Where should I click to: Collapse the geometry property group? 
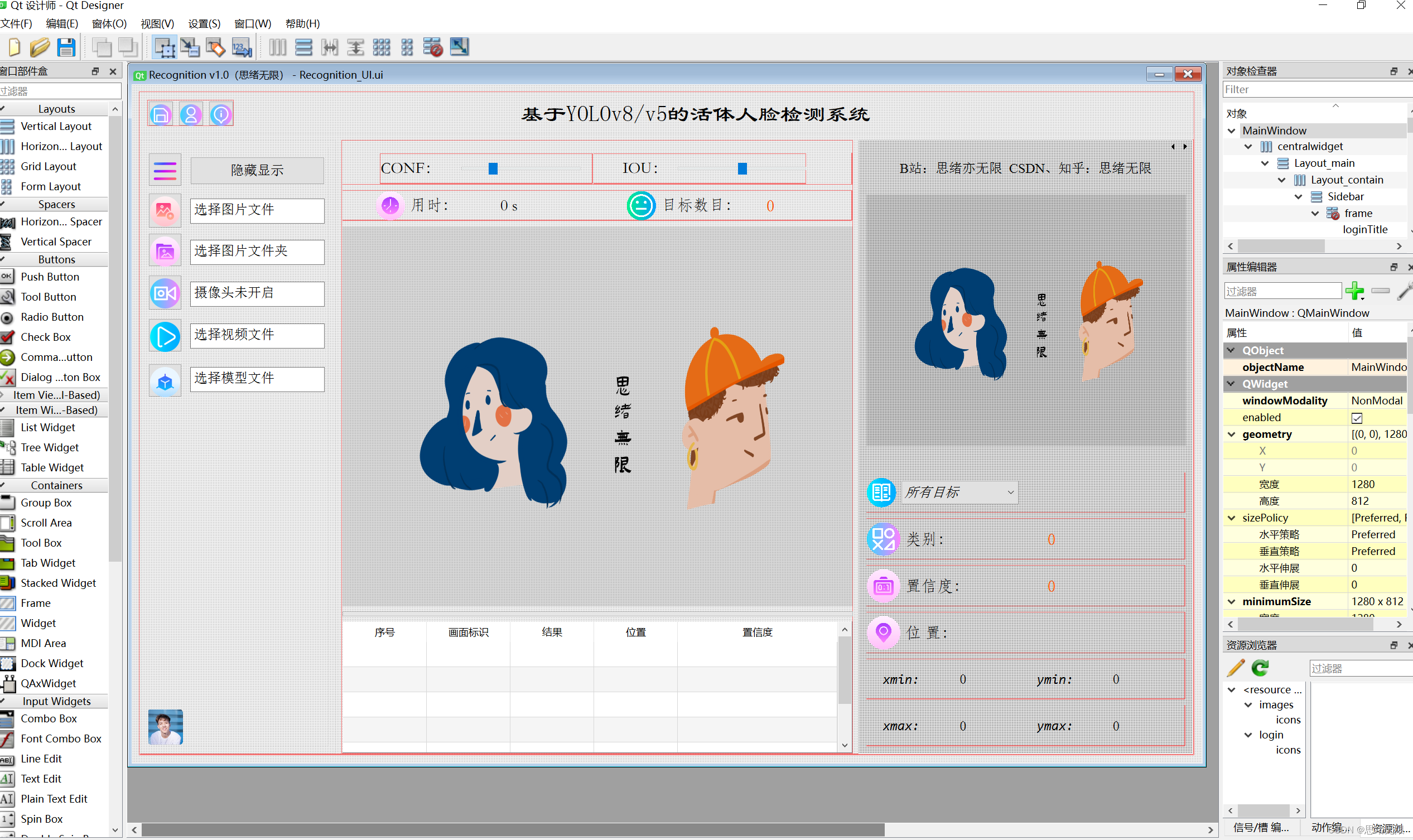click(x=1231, y=434)
